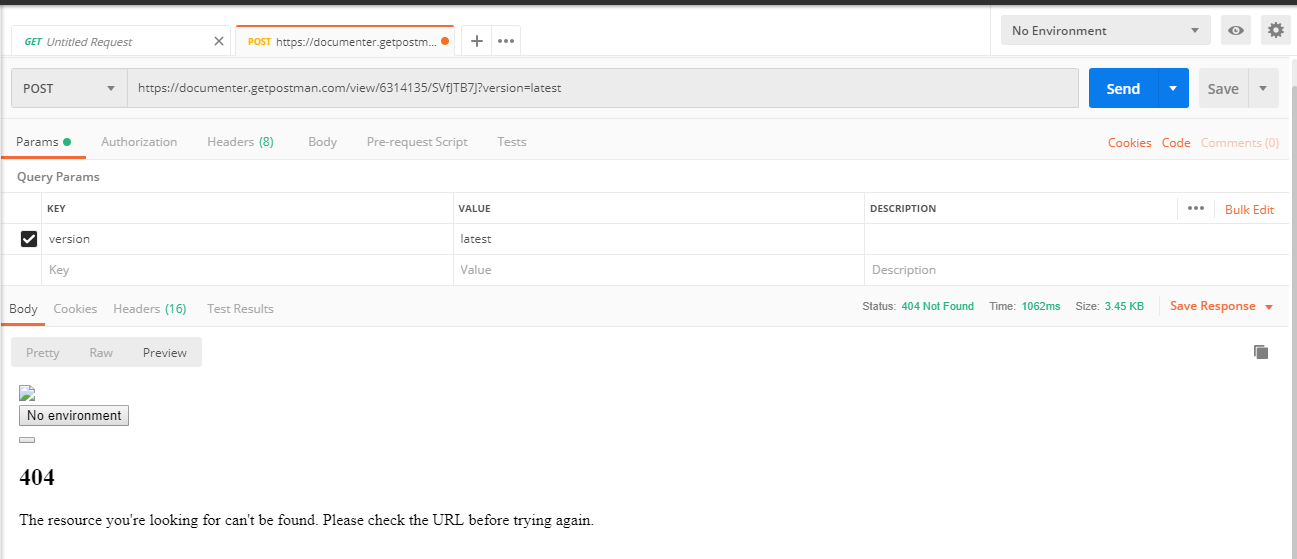This screenshot has width=1297, height=559.
Task: Click the empty Value placeholder field
Action: click(x=659, y=270)
